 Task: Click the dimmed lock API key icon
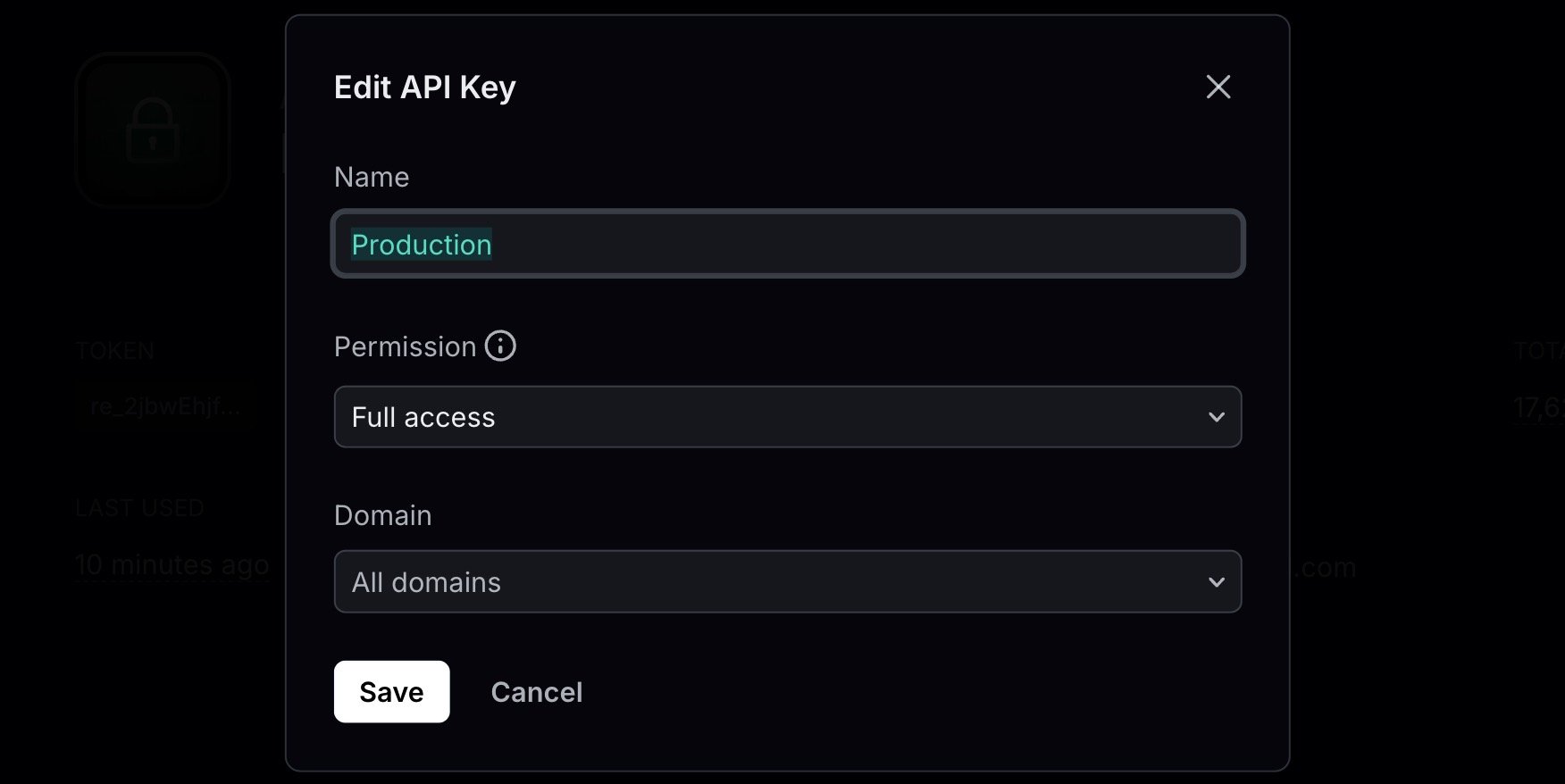(153, 129)
